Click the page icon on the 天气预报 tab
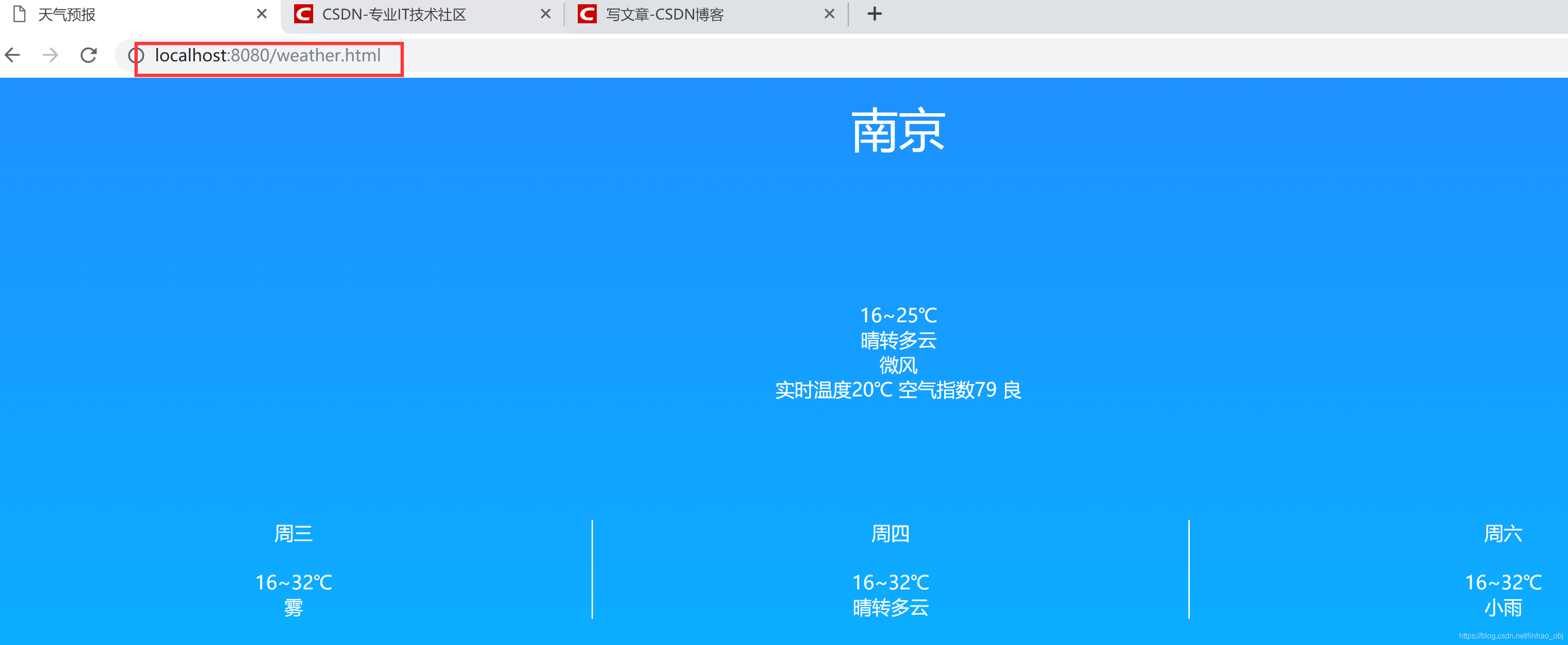Viewport: 1568px width, 645px height. (19, 14)
